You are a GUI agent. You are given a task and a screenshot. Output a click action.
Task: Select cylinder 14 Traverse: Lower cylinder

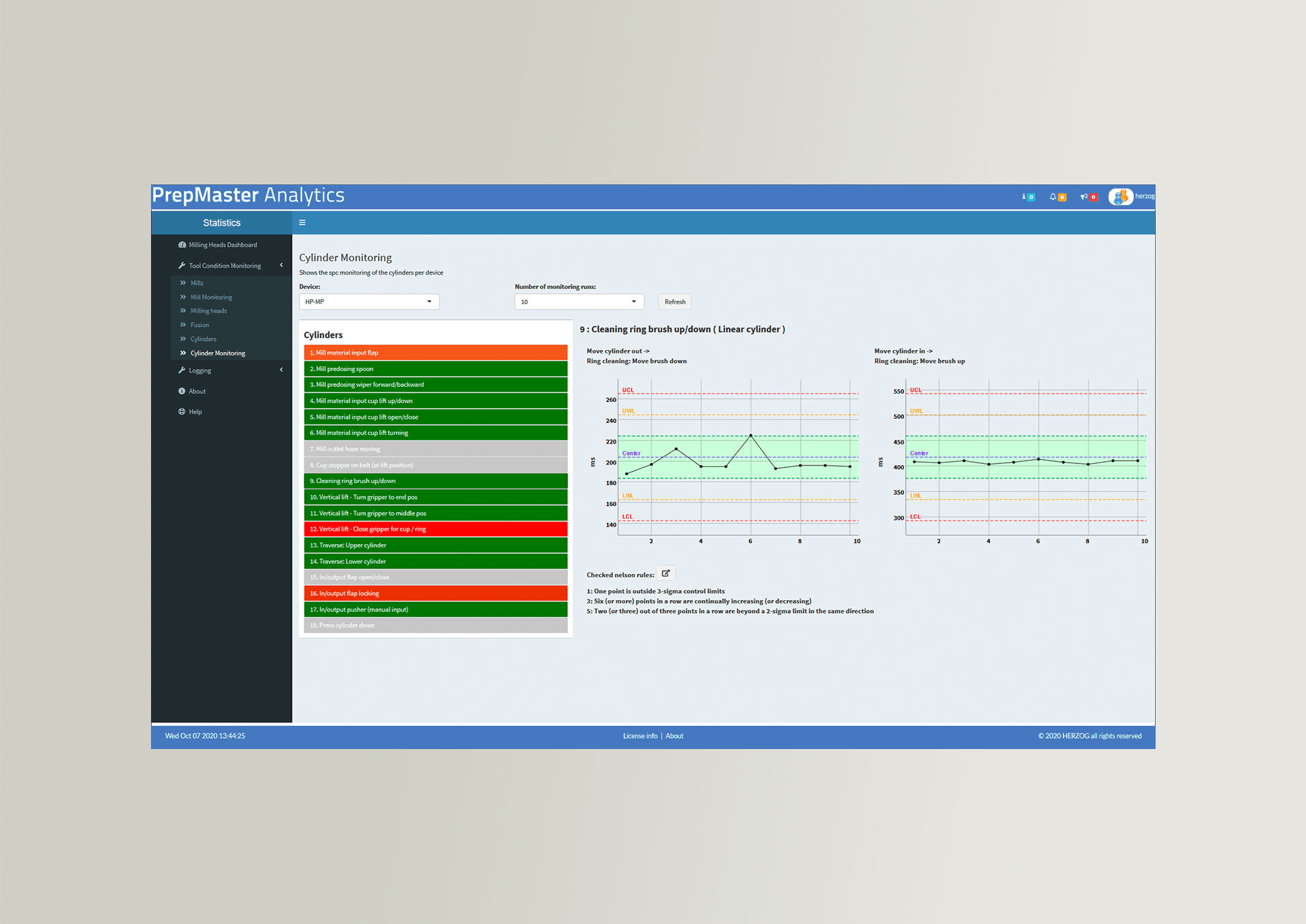pyautogui.click(x=435, y=561)
